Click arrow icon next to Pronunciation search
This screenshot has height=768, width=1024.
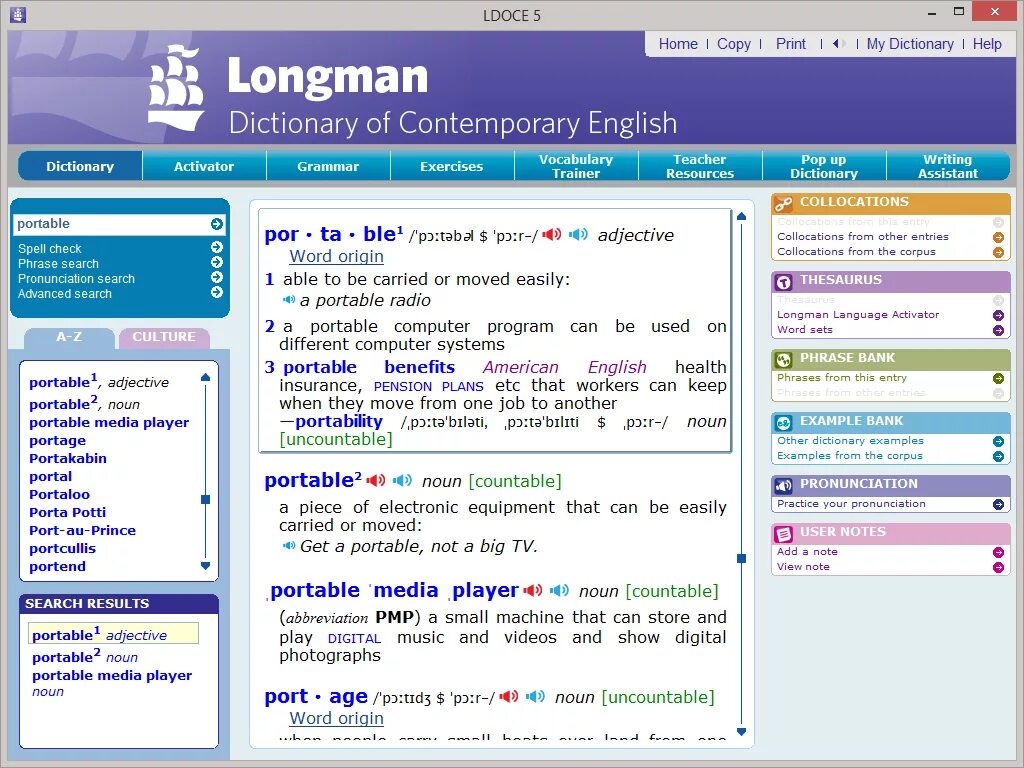217,277
